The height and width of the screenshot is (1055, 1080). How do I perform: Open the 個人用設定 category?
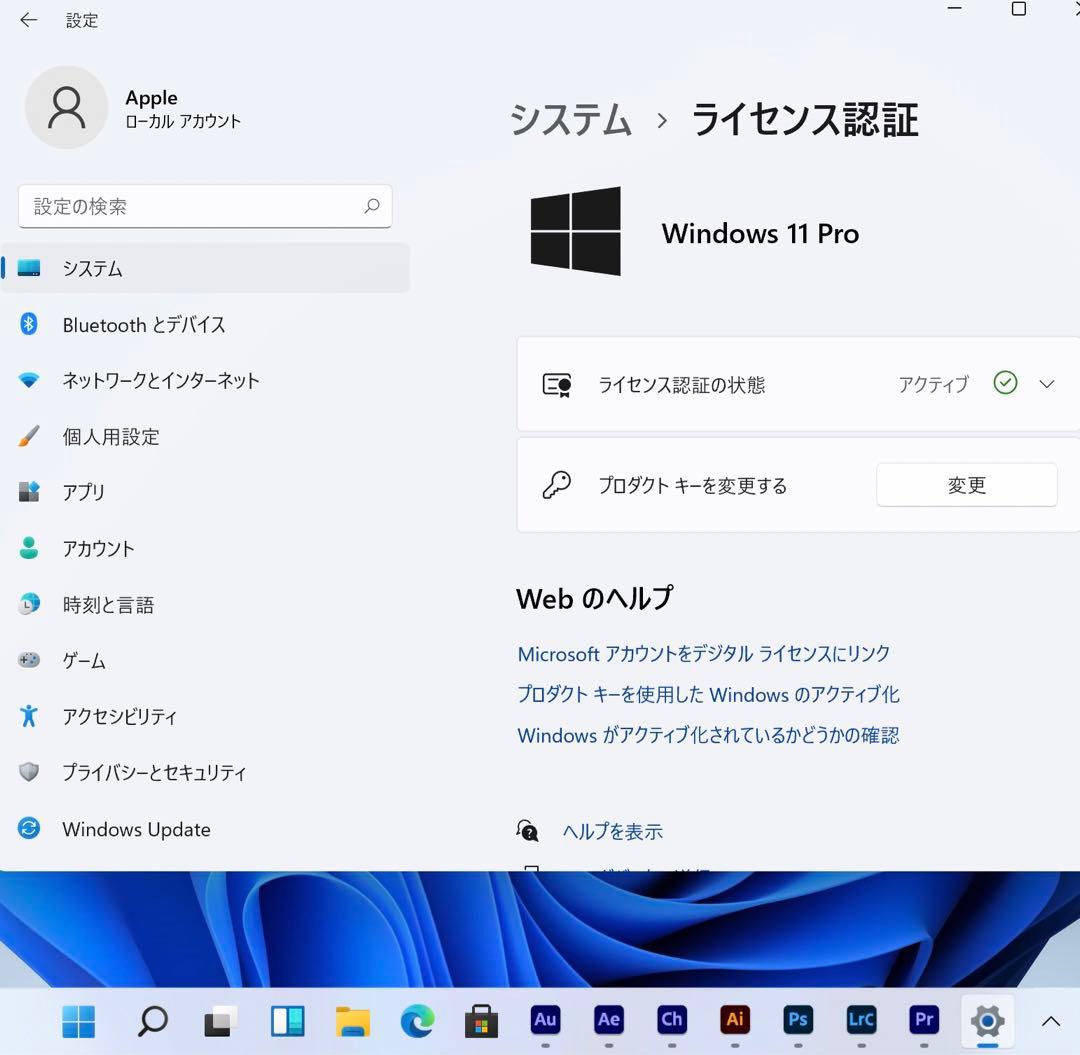[111, 436]
